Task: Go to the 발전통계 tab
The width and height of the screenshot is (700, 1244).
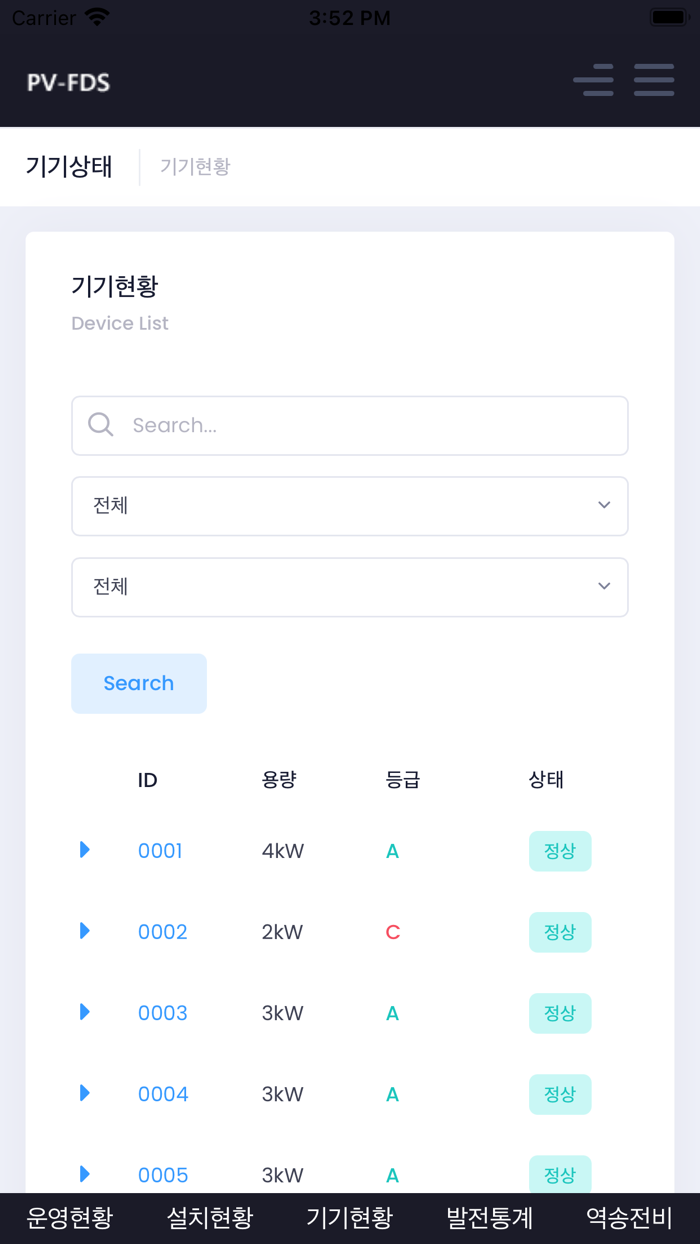Action: click(490, 1218)
